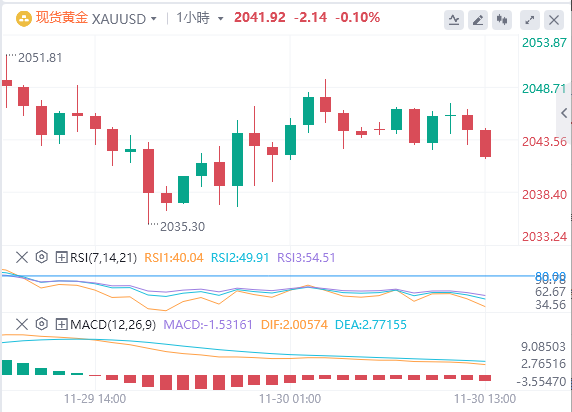Image resolution: width=572 pixels, height=412 pixels.
Task: Click the MACD(12,26,9) label
Action: point(113,324)
